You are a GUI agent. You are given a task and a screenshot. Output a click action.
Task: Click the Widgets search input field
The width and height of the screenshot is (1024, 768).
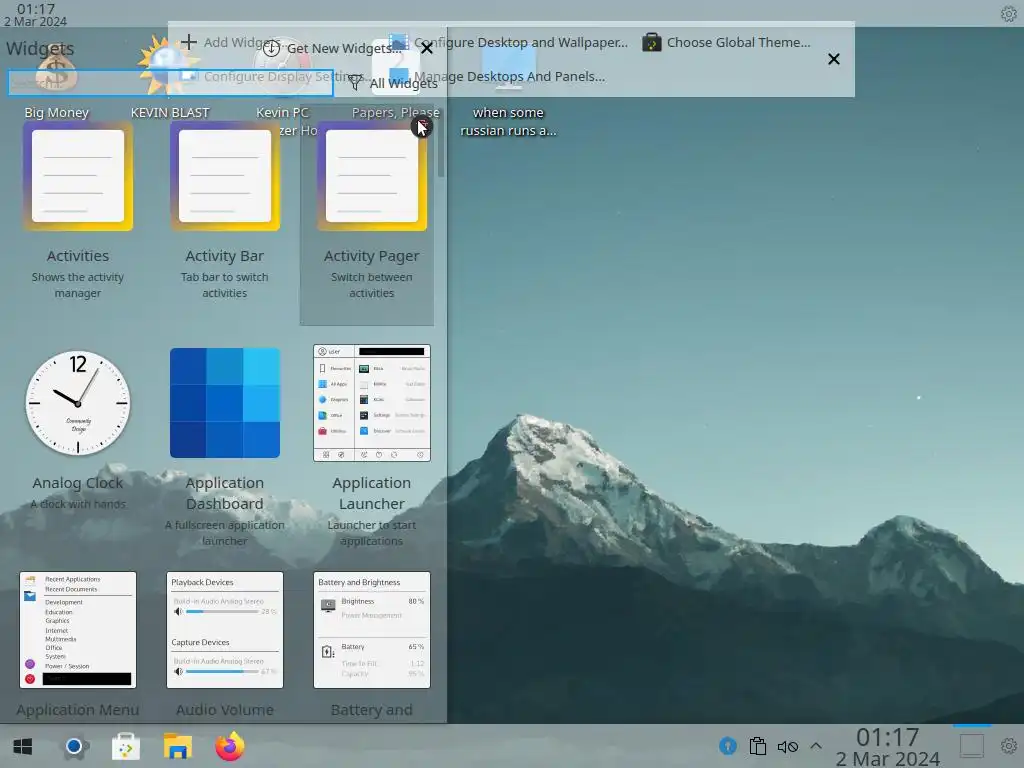pos(170,83)
